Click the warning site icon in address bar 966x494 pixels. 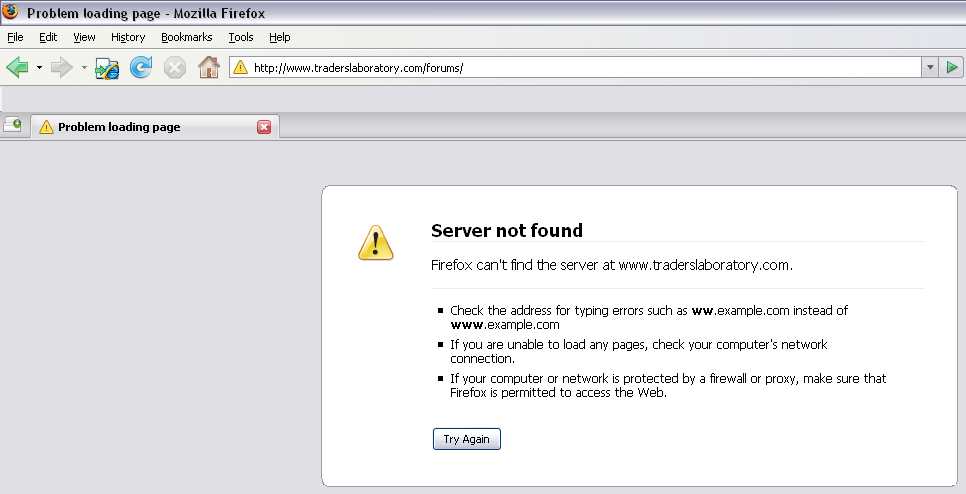pyautogui.click(x=240, y=67)
